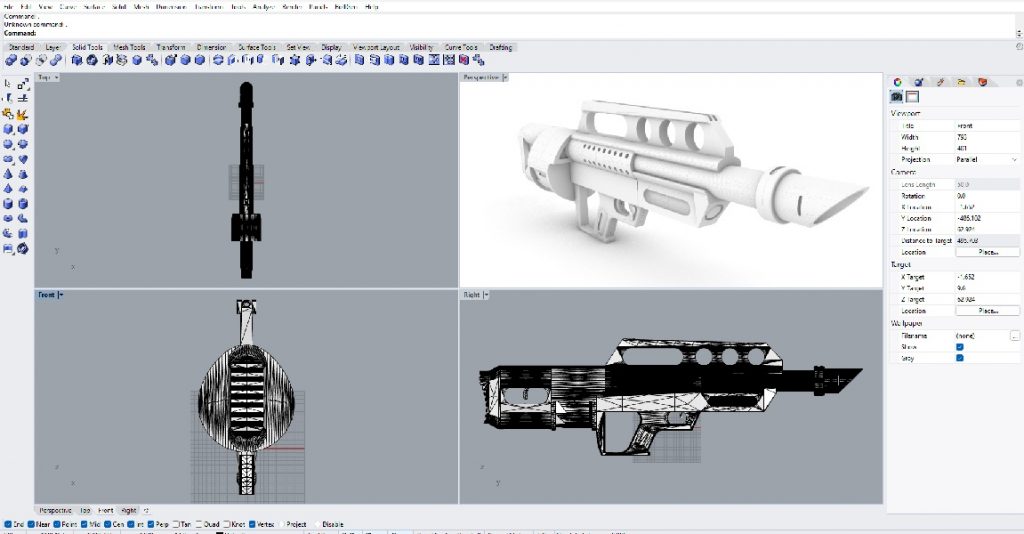Select the pointer tool in left sidebar
Screen dimensions: 1024x534
(x=9, y=84)
